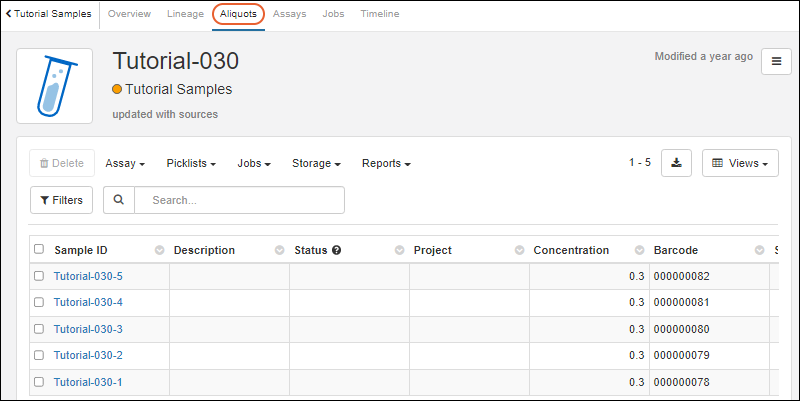The image size is (800, 401).
Task: Open the Tutorial-030-3 sample link
Action: tap(88, 329)
